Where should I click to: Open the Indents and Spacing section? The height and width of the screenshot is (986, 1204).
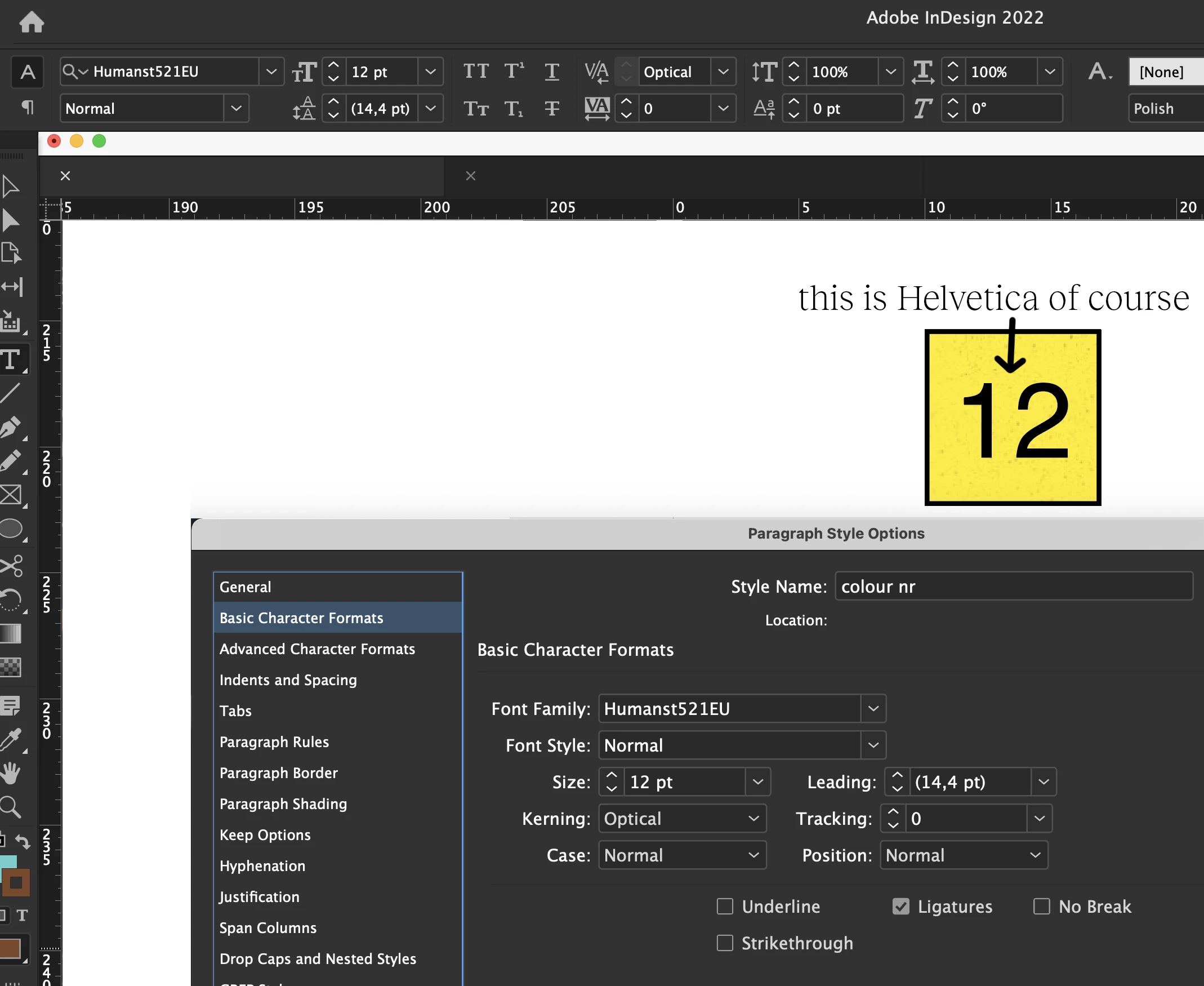(x=288, y=680)
